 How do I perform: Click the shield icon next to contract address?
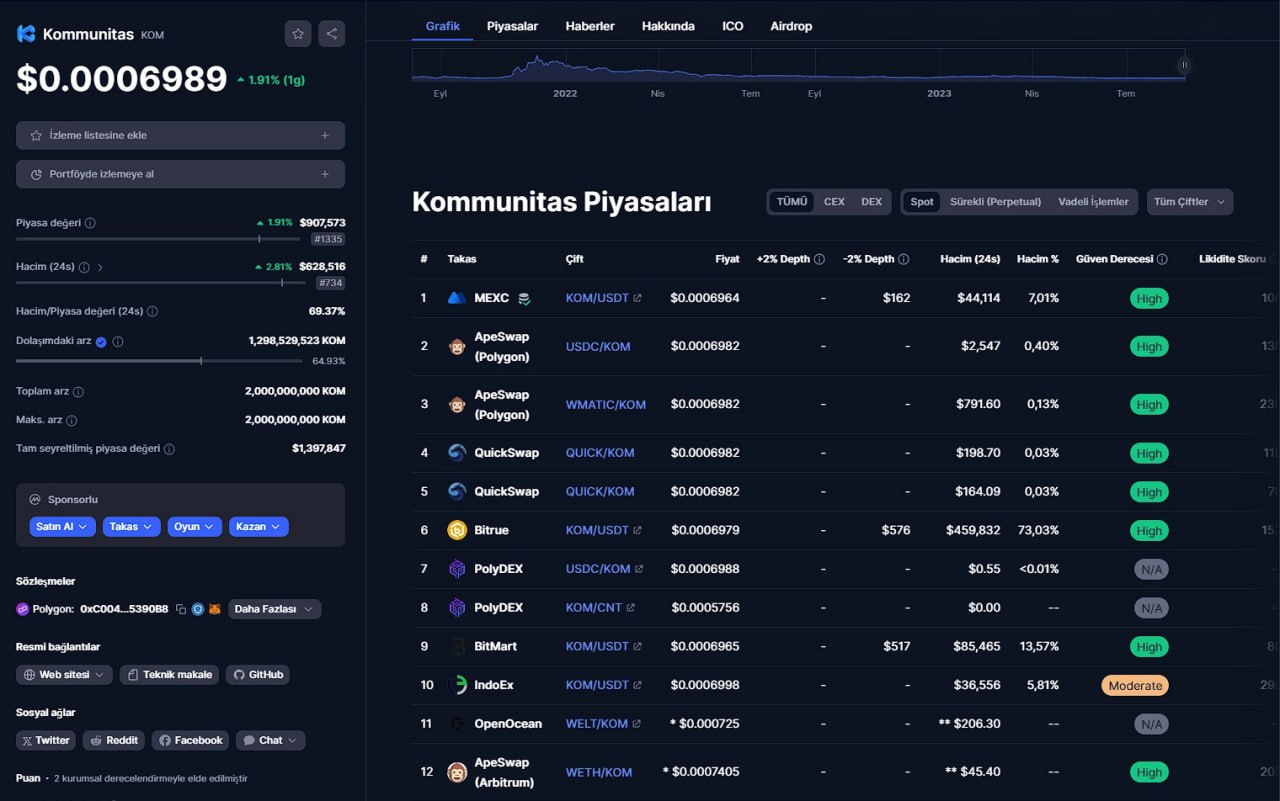coord(198,609)
